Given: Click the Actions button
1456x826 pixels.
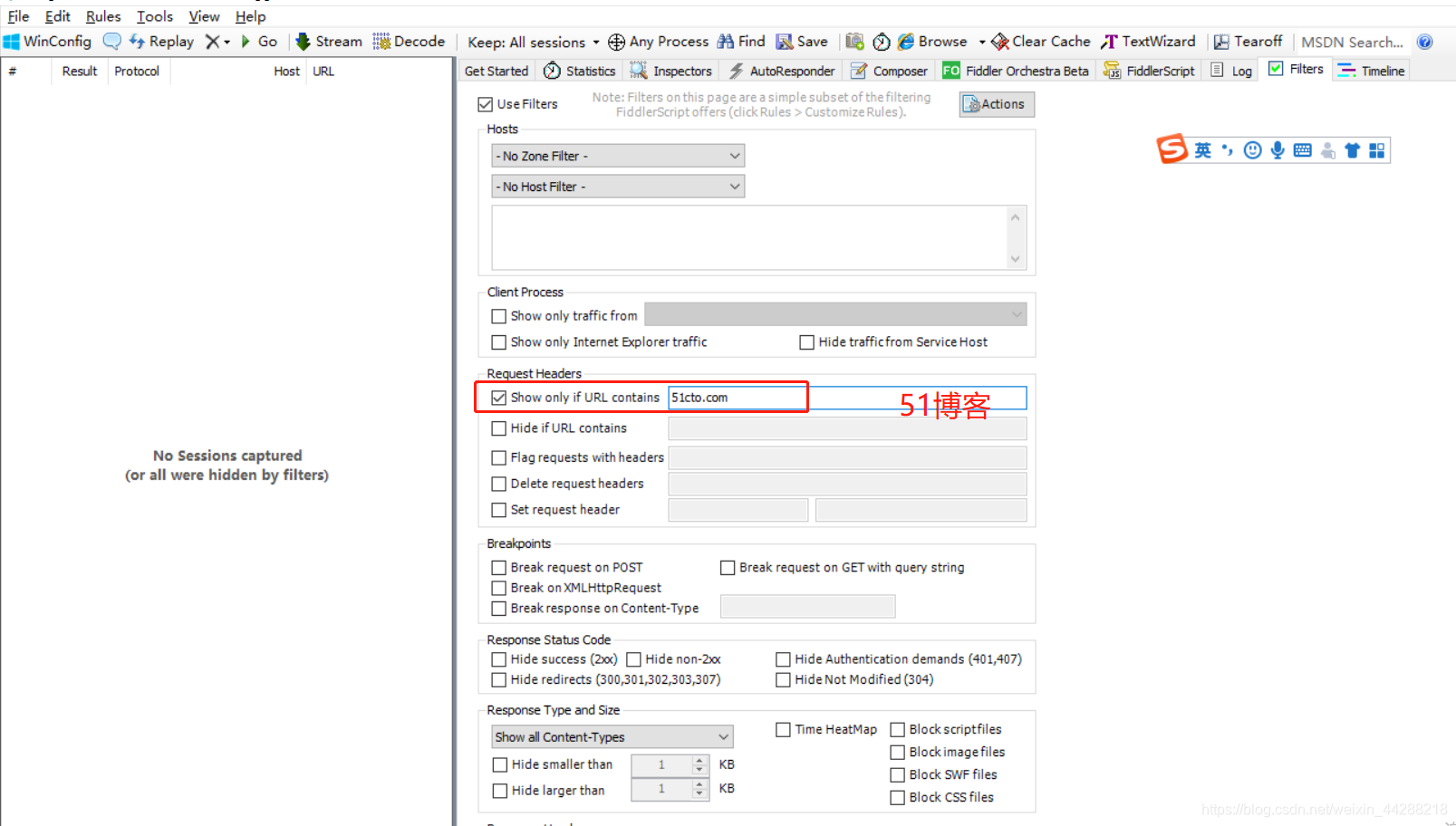Looking at the screenshot, I should click(x=997, y=104).
